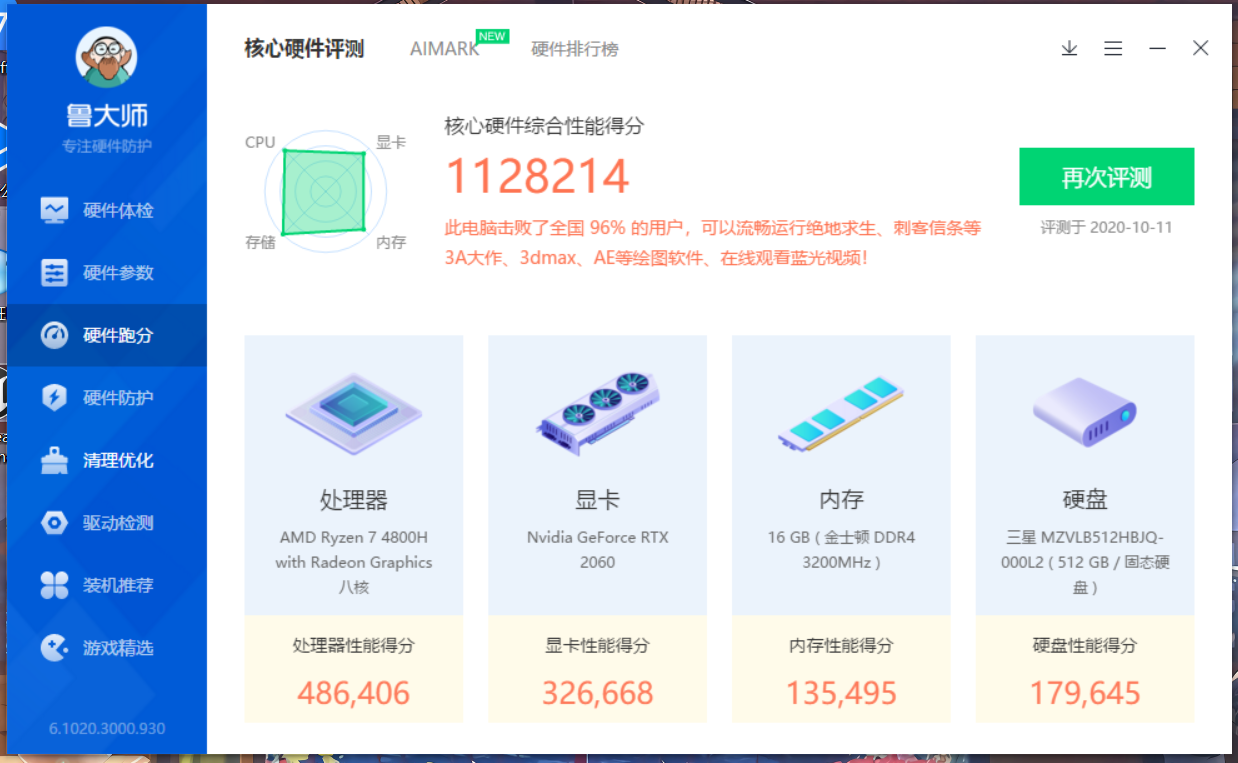This screenshot has height=763, width=1238.
Task: Minimize the 鲁大师 window
Action: coord(1157,48)
